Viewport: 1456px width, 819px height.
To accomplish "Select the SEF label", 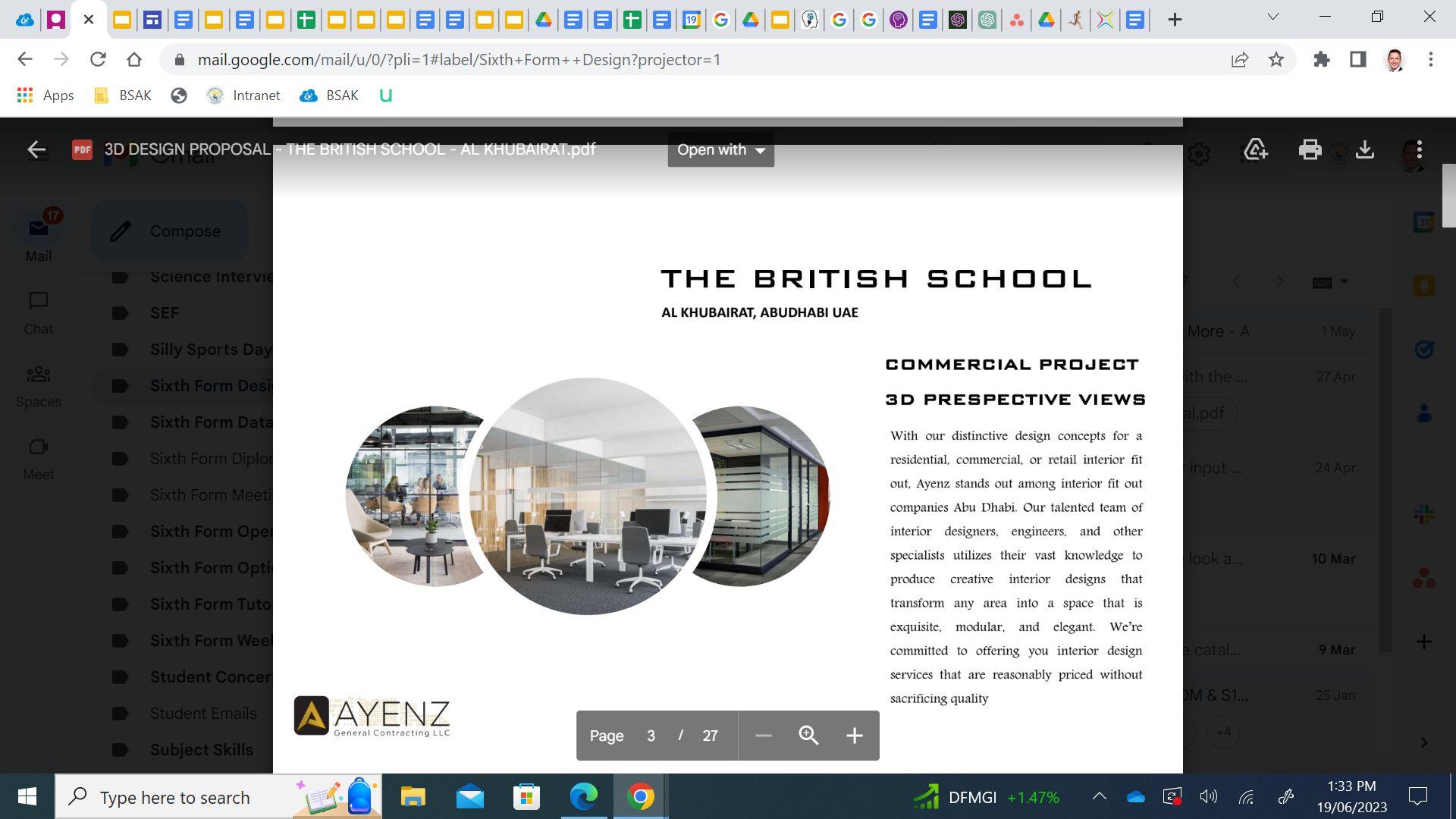I will point(165,313).
